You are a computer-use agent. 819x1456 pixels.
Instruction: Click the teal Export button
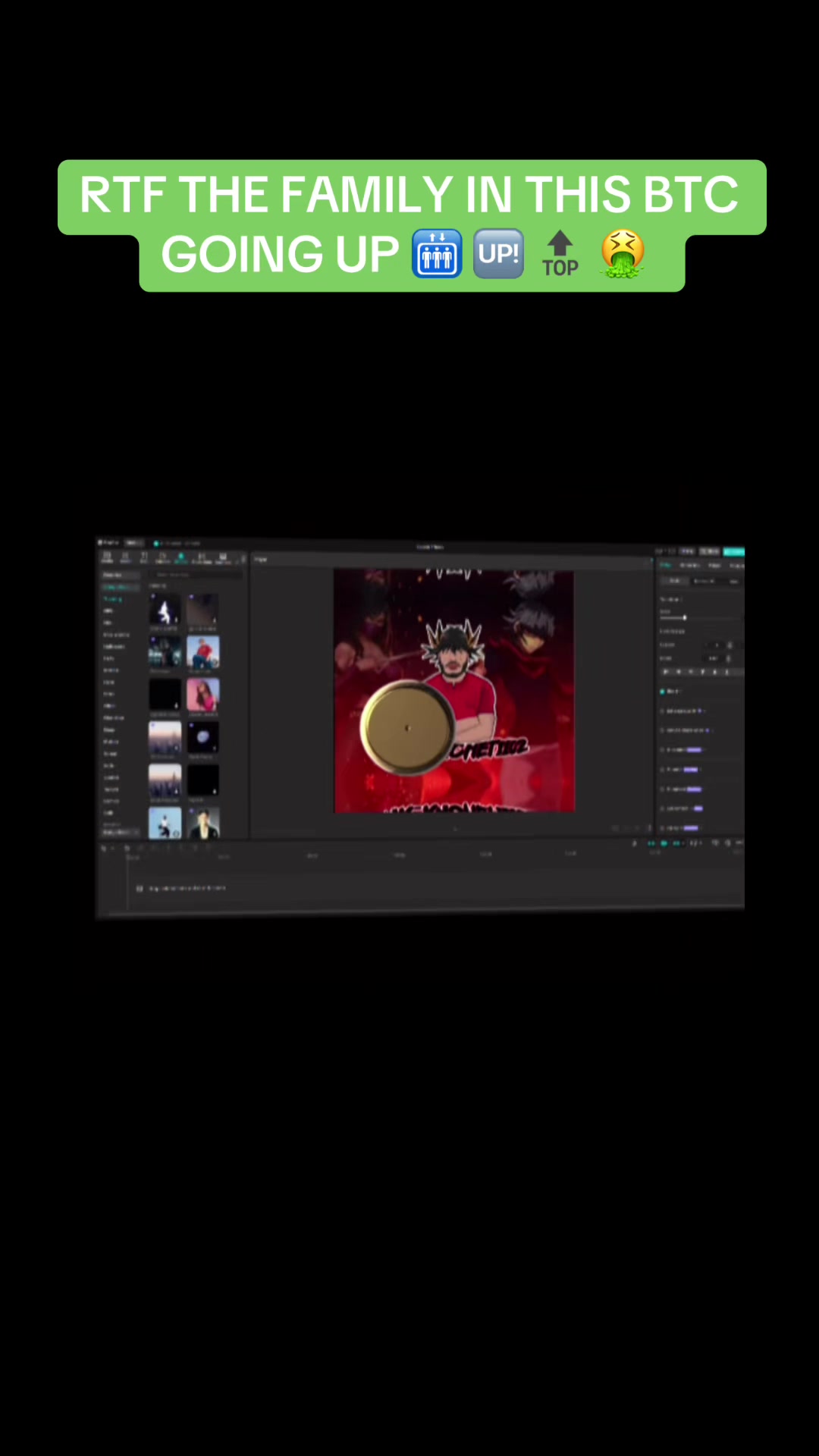click(734, 551)
